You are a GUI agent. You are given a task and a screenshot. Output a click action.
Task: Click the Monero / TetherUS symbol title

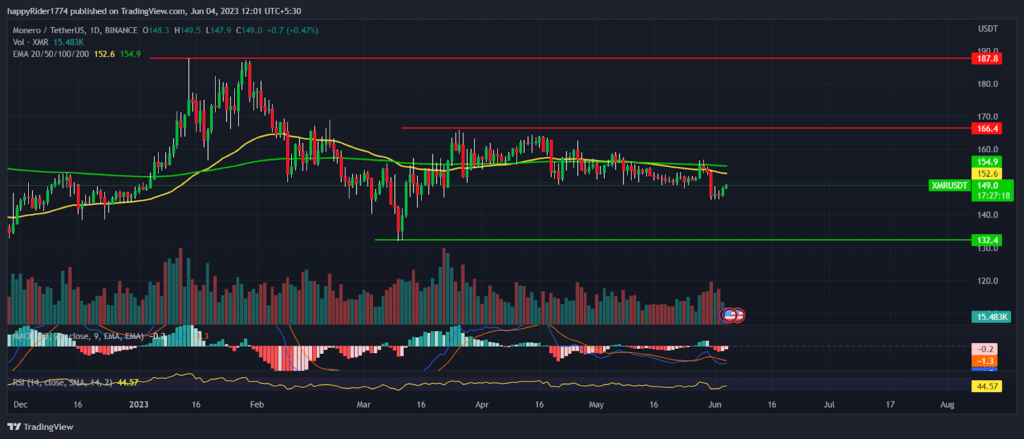(x=50, y=30)
